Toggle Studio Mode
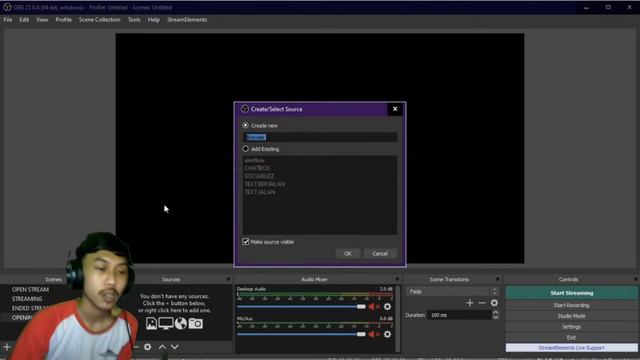The width and height of the screenshot is (640, 360). point(571,316)
